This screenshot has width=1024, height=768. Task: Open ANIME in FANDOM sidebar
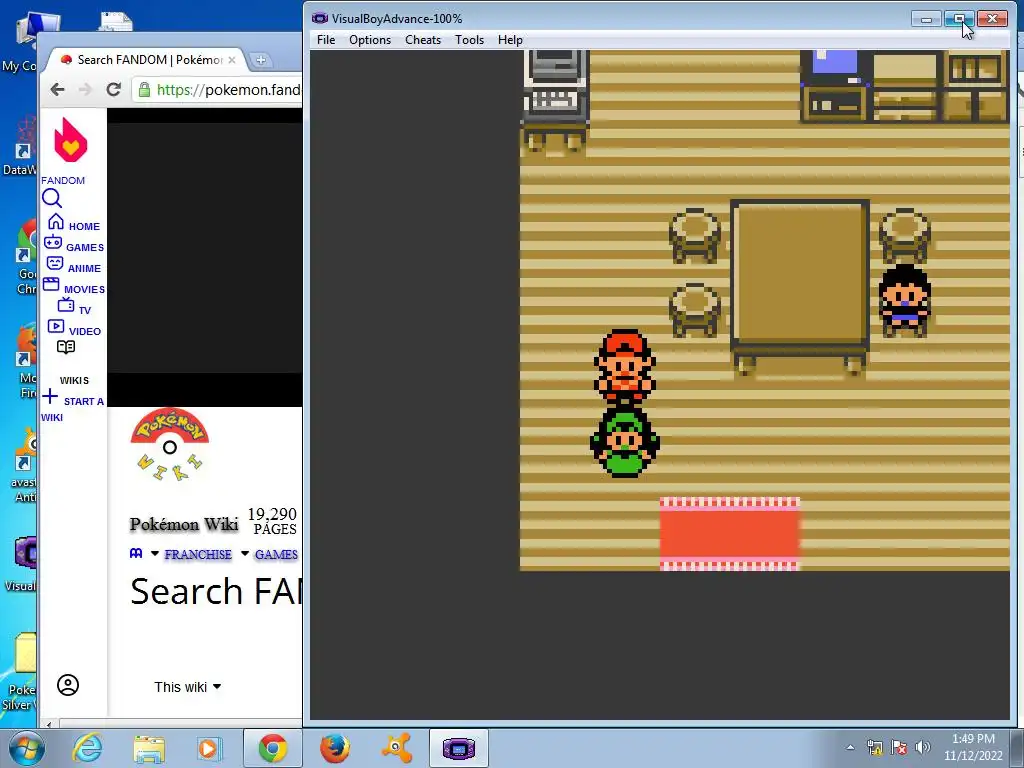[73, 265]
